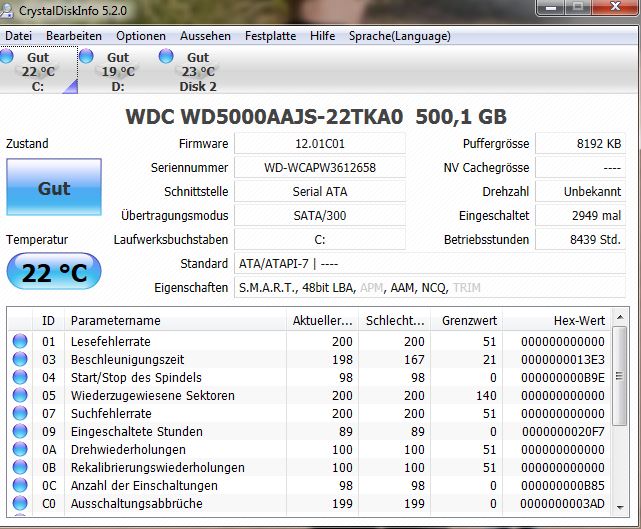Sort by the Parametername column header

pos(175,321)
